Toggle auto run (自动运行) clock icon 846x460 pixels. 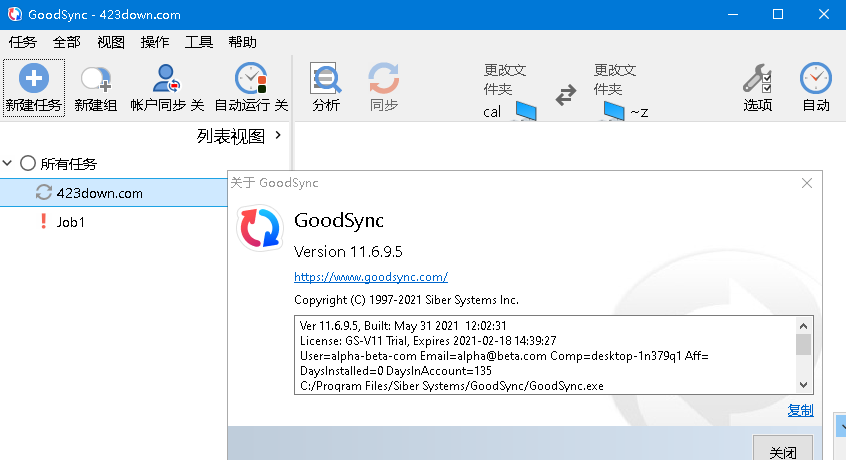251,78
